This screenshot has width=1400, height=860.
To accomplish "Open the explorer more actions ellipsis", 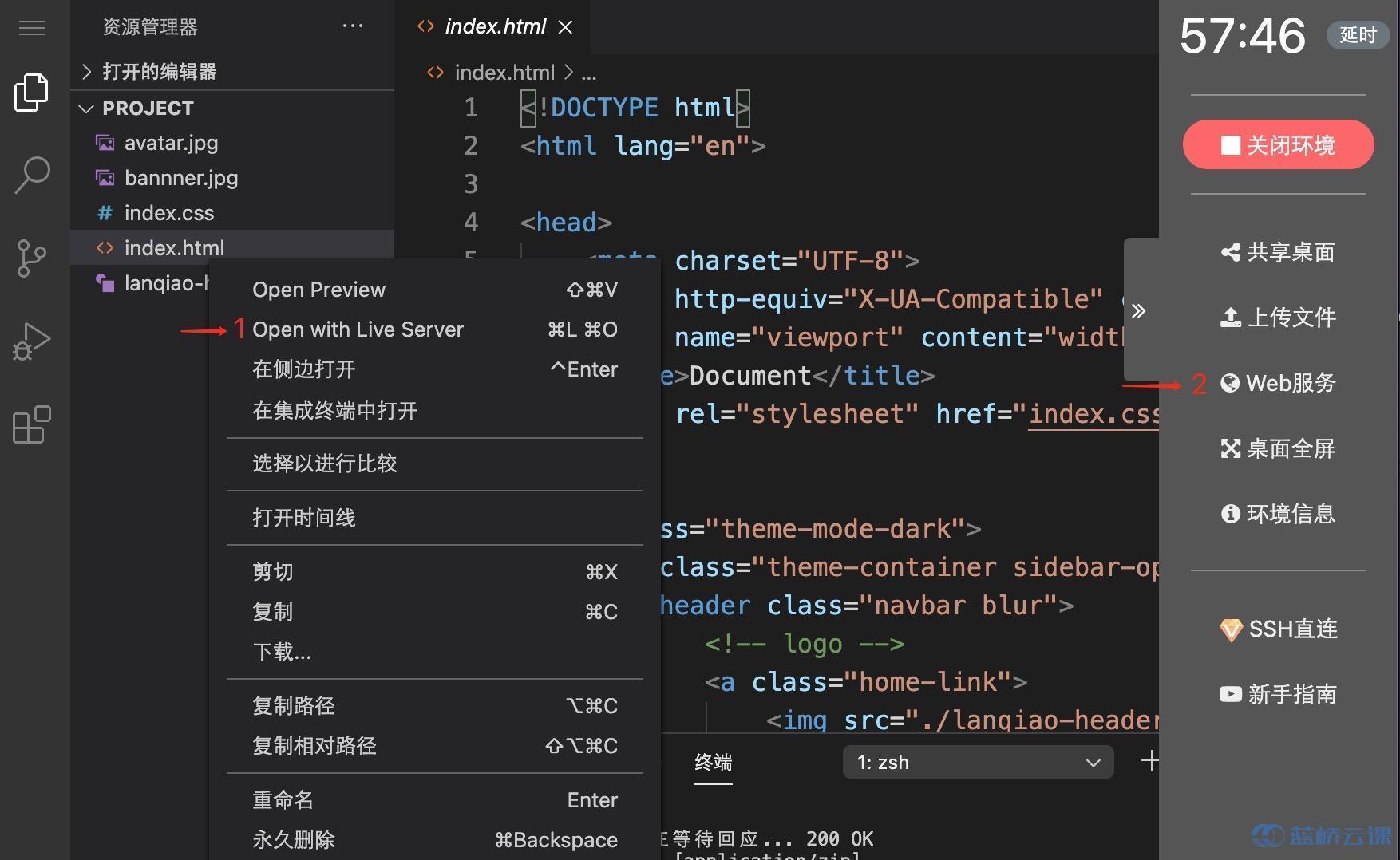I will pos(352,26).
